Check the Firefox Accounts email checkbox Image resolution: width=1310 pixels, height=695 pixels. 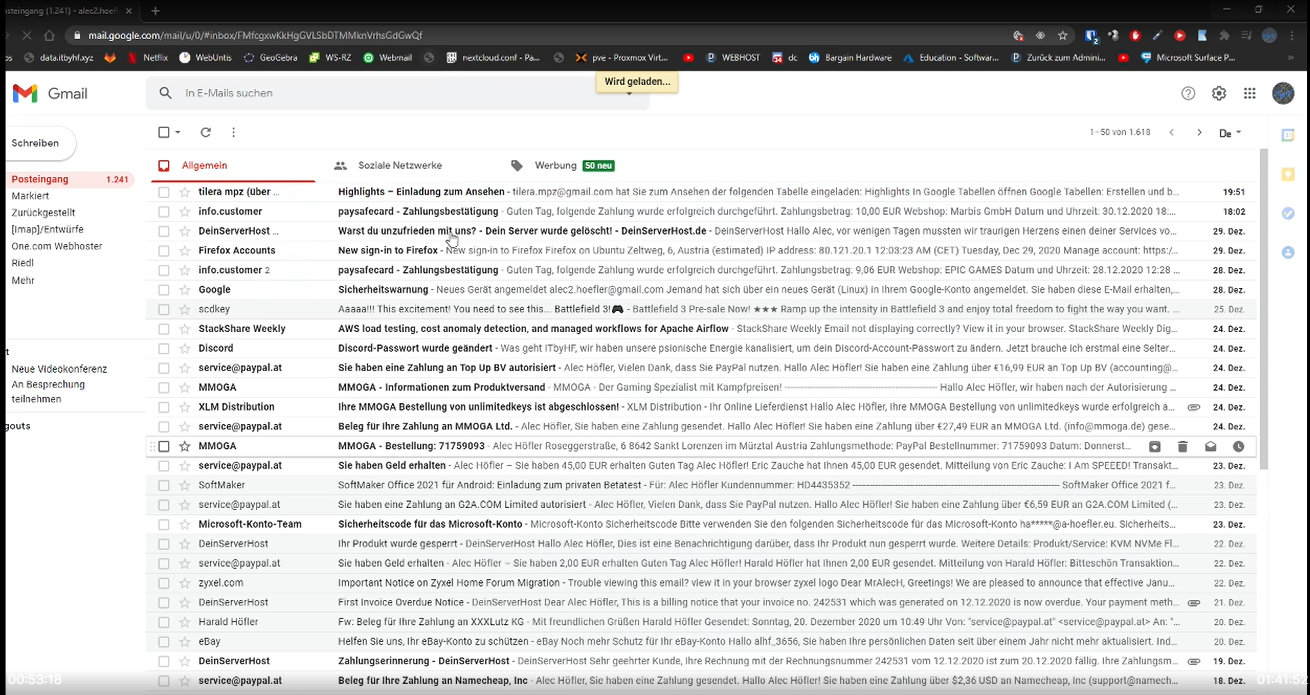[x=164, y=250]
